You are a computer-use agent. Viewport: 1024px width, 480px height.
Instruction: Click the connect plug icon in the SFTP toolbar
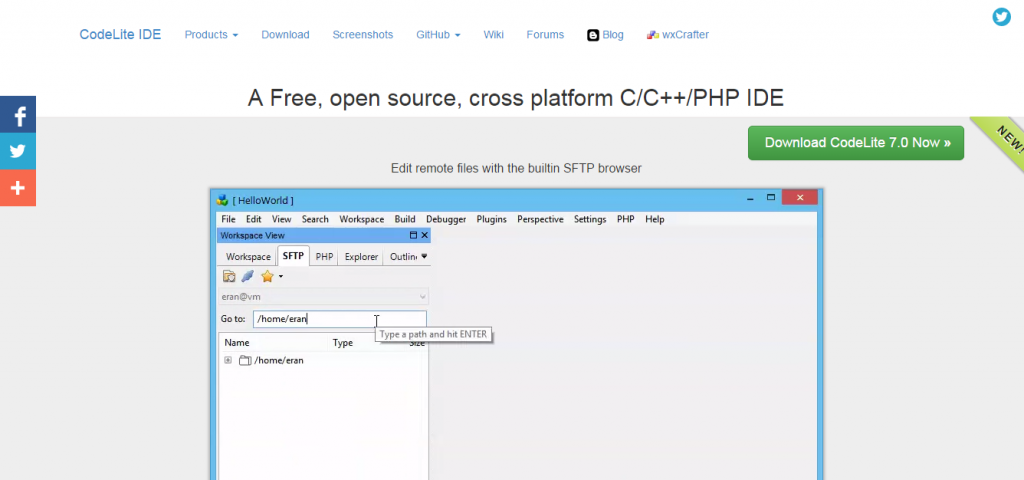tap(247, 276)
